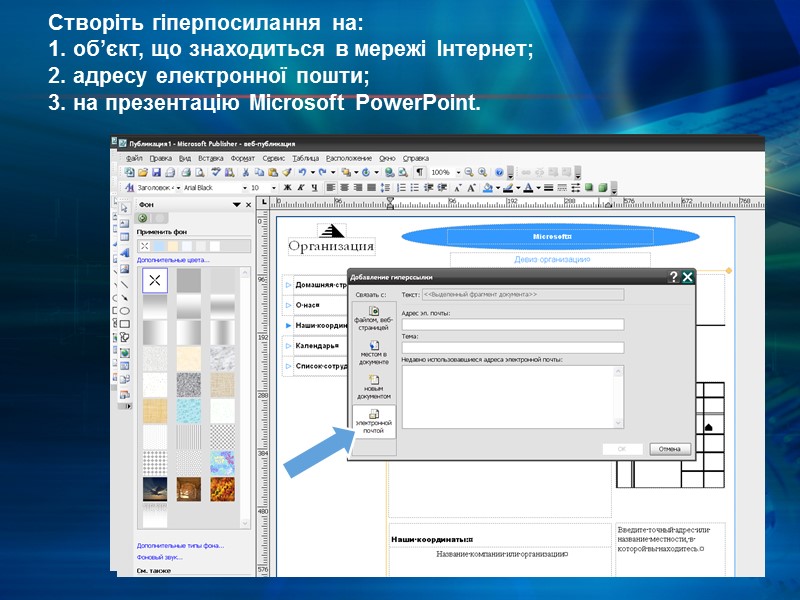
Task: Select the Insert Table tool in toolbox
Action: click(124, 237)
